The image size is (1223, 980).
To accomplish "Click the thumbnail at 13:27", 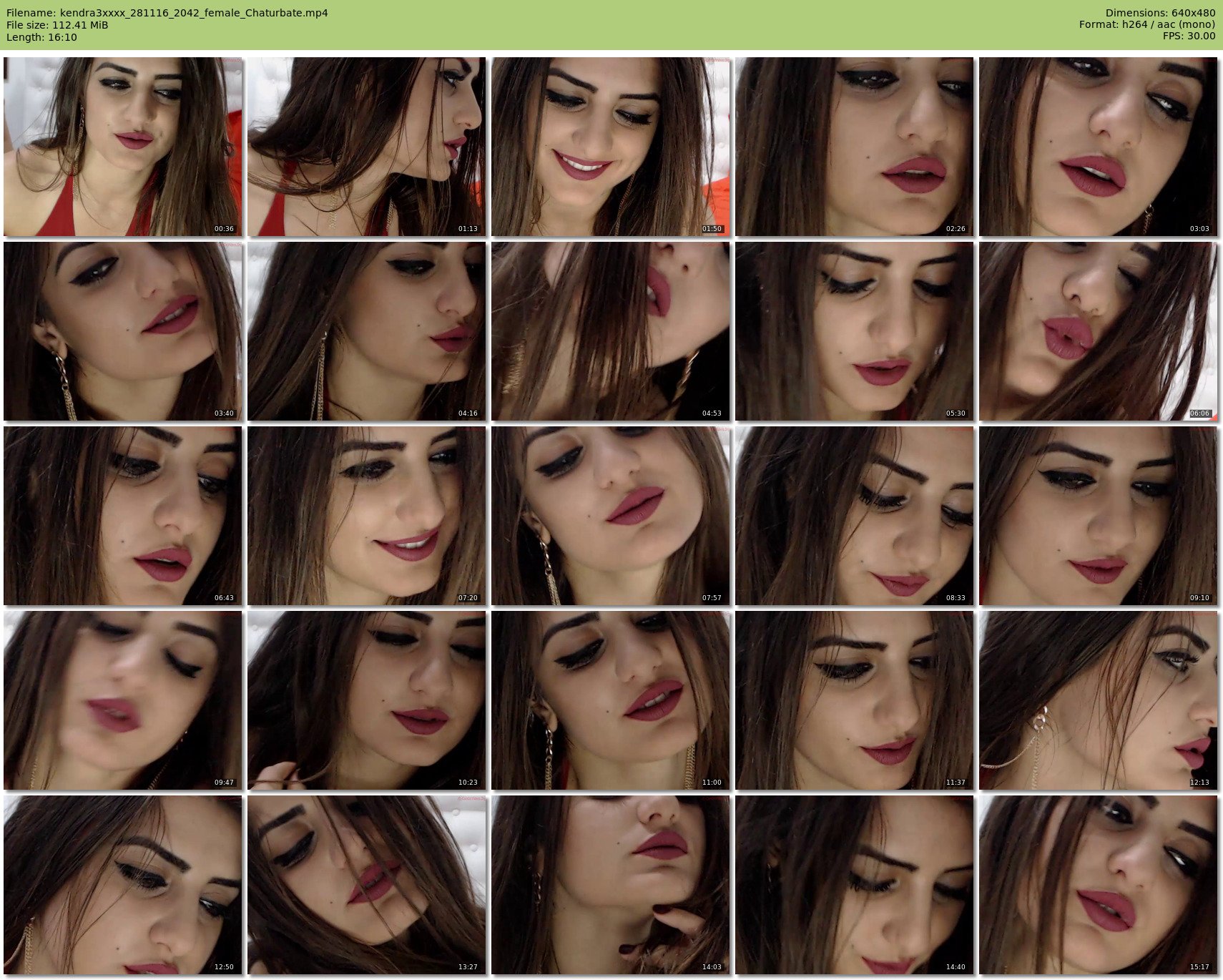I will [366, 885].
